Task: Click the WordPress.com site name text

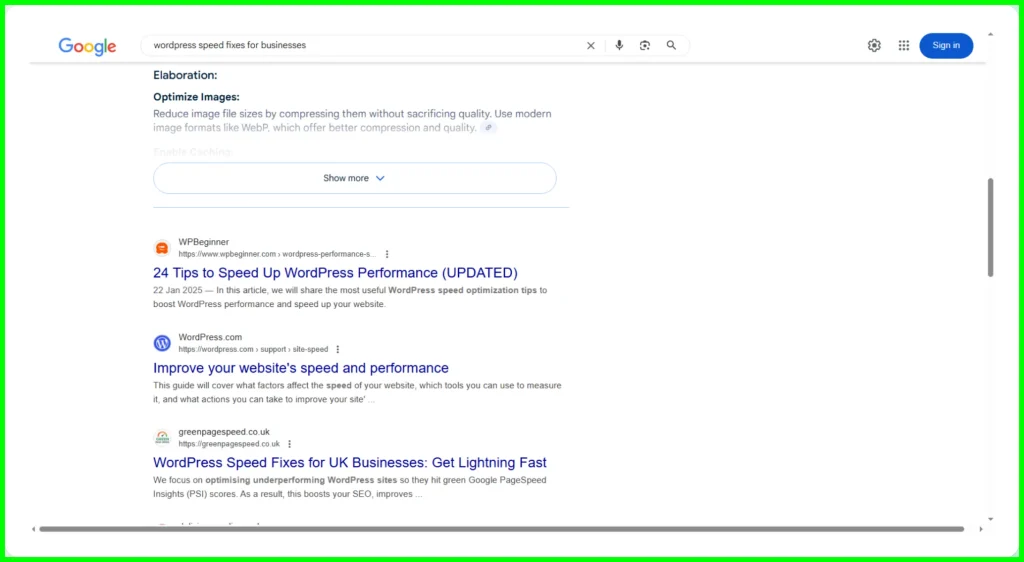Action: [x=210, y=337]
